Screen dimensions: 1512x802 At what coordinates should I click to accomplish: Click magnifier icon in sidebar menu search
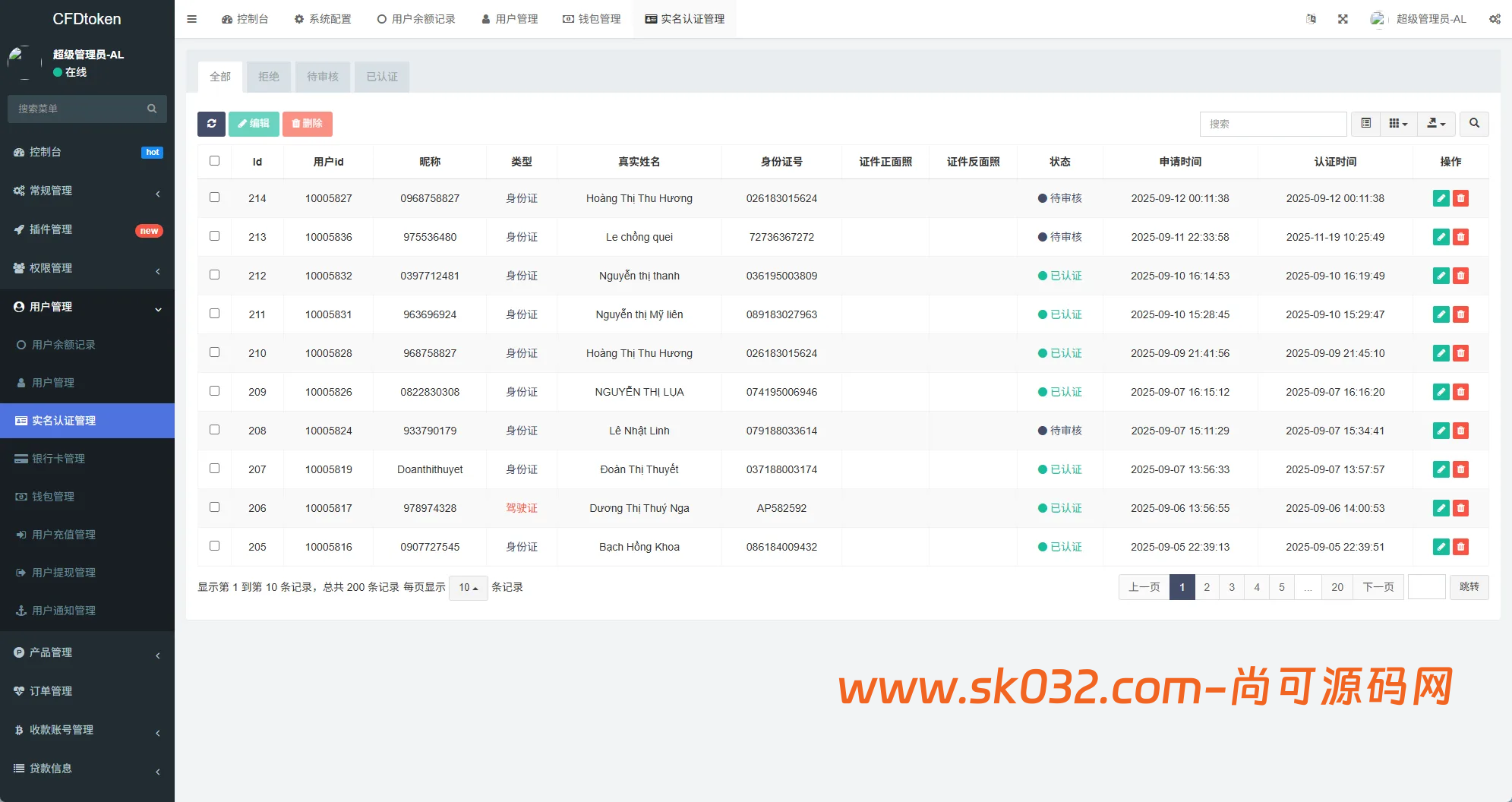(152, 109)
